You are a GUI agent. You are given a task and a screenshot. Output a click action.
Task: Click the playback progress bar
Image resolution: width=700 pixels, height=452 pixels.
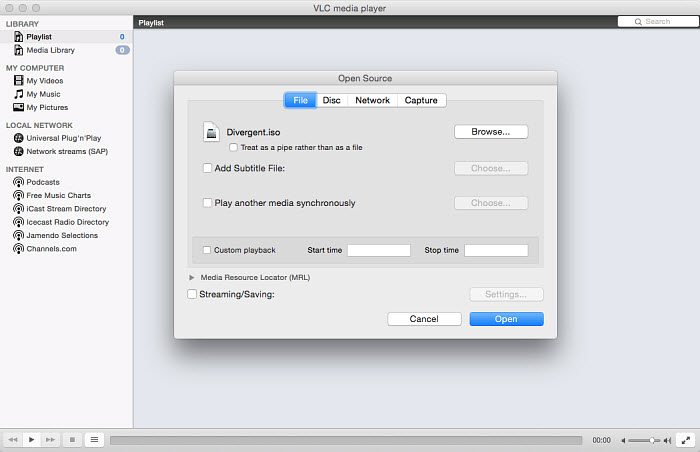(x=346, y=440)
